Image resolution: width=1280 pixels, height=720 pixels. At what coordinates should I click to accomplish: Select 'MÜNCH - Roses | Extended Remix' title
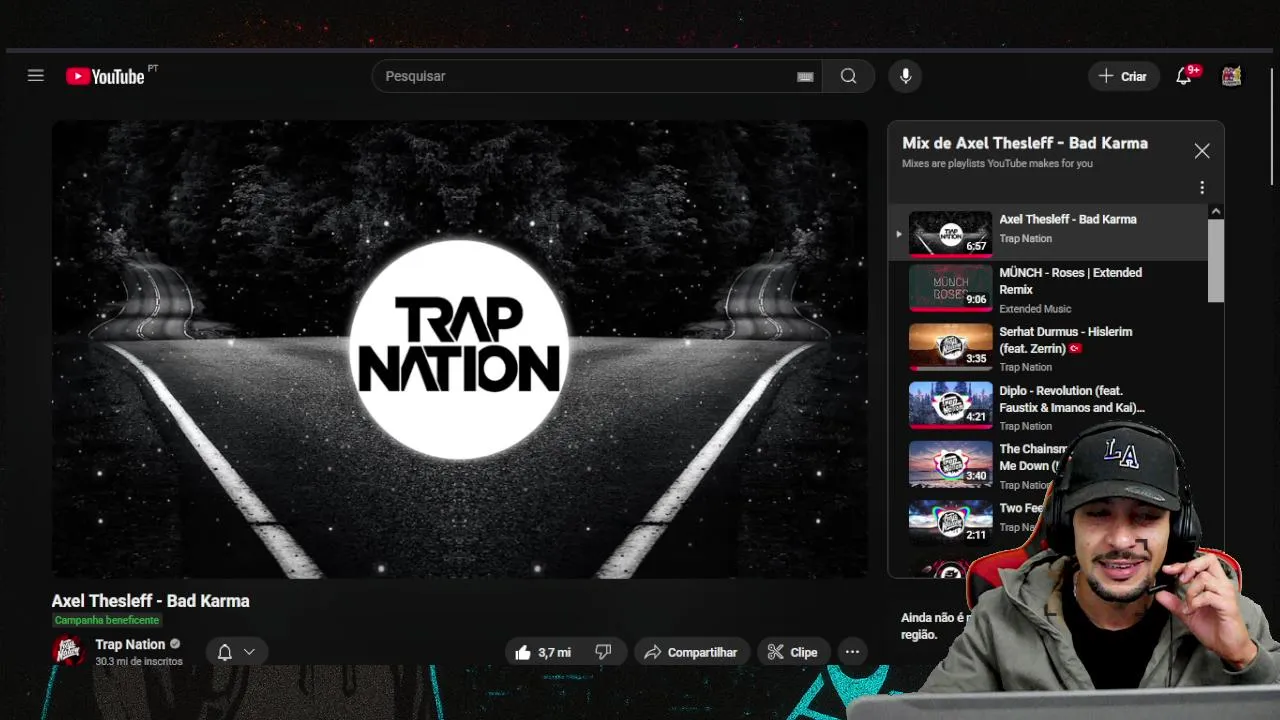pyautogui.click(x=1070, y=281)
